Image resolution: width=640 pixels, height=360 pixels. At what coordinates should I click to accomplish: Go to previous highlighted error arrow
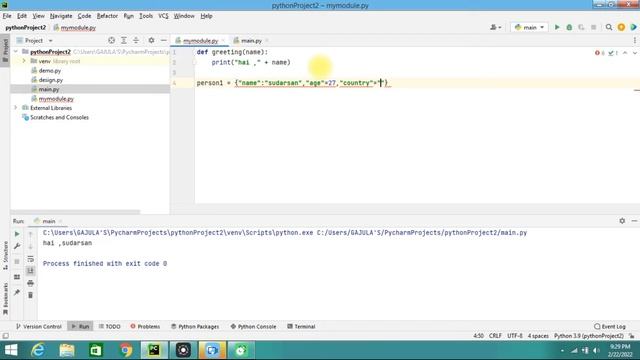625,53
